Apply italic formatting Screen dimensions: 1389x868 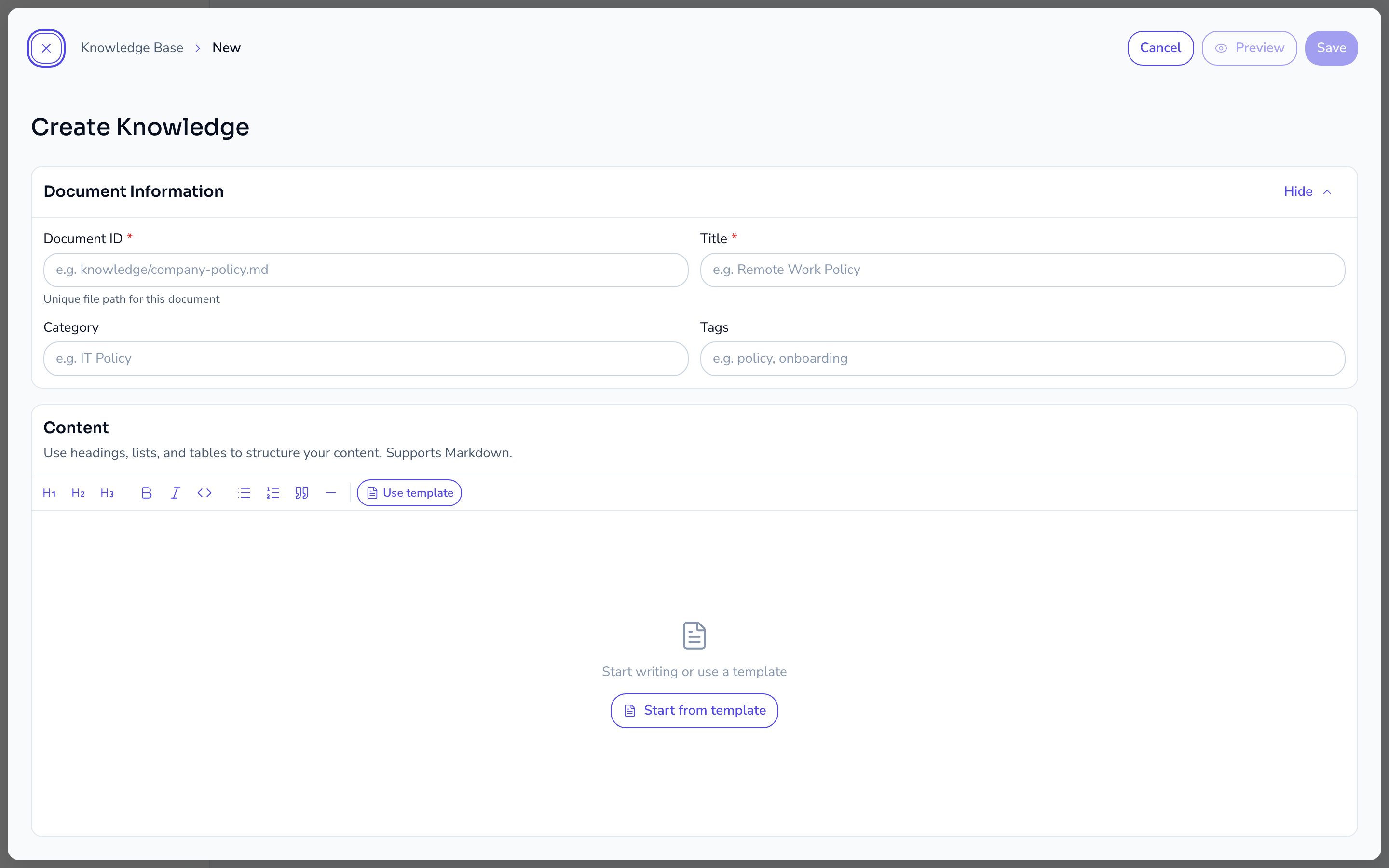click(176, 493)
